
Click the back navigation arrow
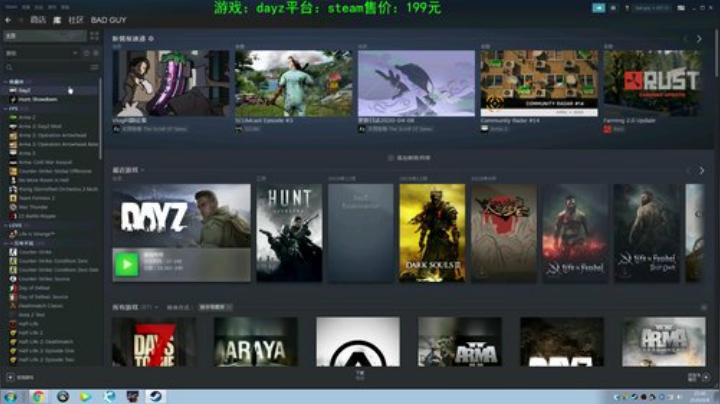tap(8, 20)
